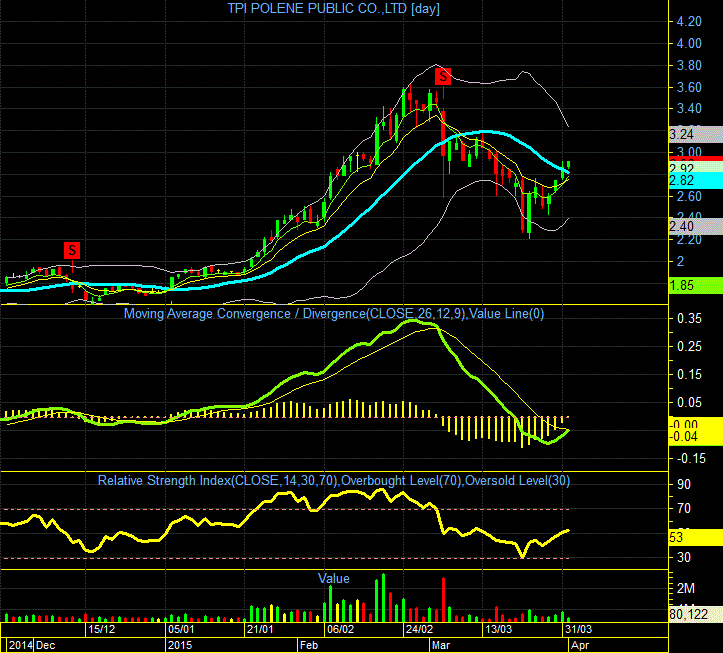The height and width of the screenshot is (653, 723).
Task: Click the 30 oversold axis label
Action: [684, 558]
